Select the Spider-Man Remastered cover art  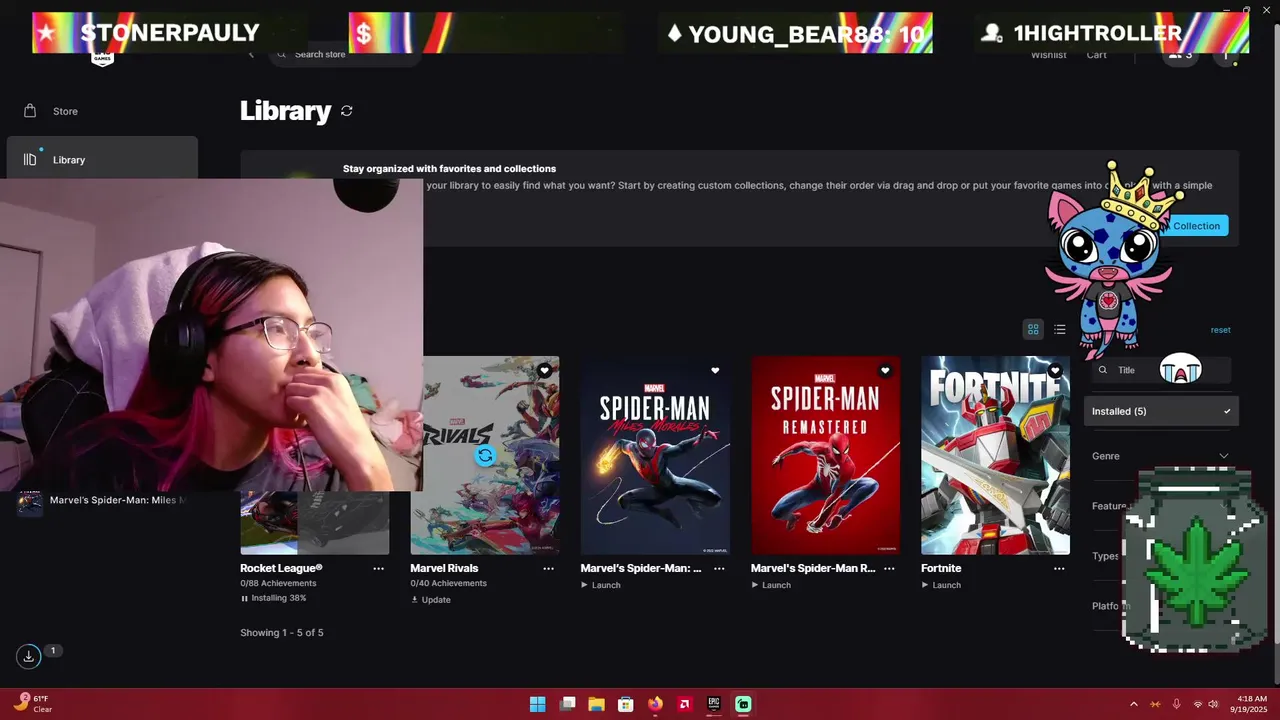tap(825, 455)
